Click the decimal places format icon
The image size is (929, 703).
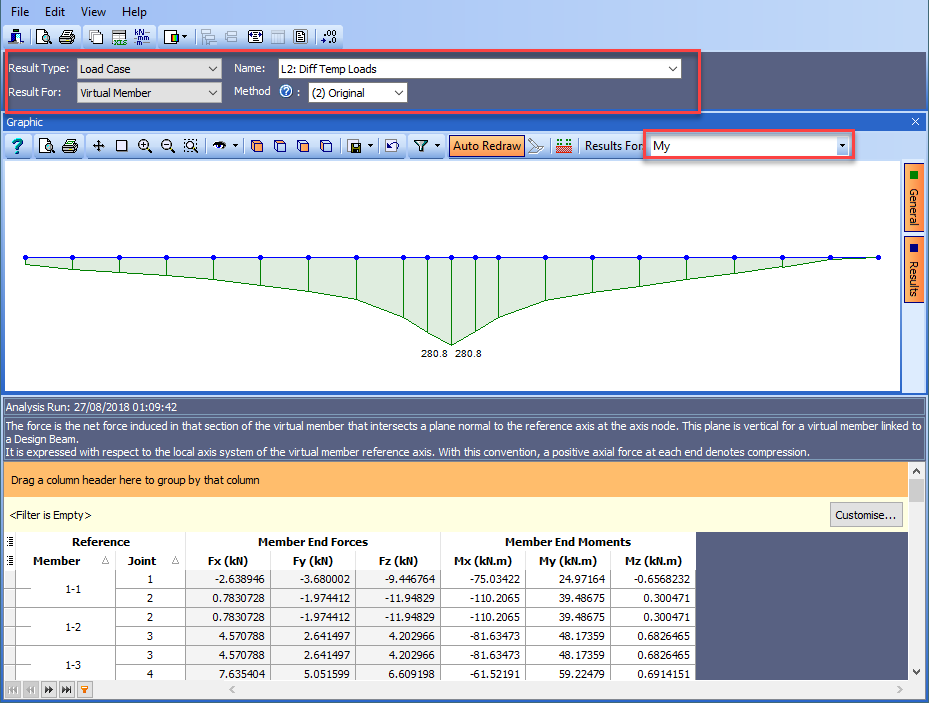[329, 37]
